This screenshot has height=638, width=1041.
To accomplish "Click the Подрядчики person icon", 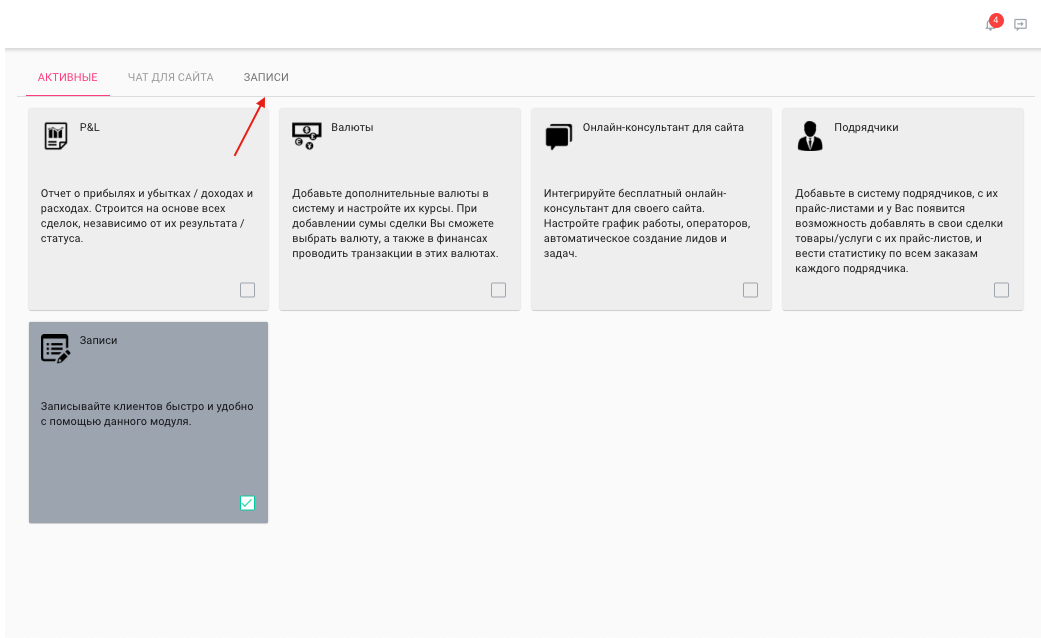I will pos(810,136).
